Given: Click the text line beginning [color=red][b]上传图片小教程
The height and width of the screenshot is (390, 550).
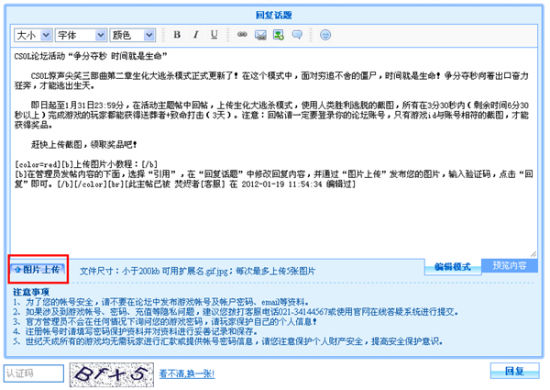Looking at the screenshot, I should click(86, 164).
